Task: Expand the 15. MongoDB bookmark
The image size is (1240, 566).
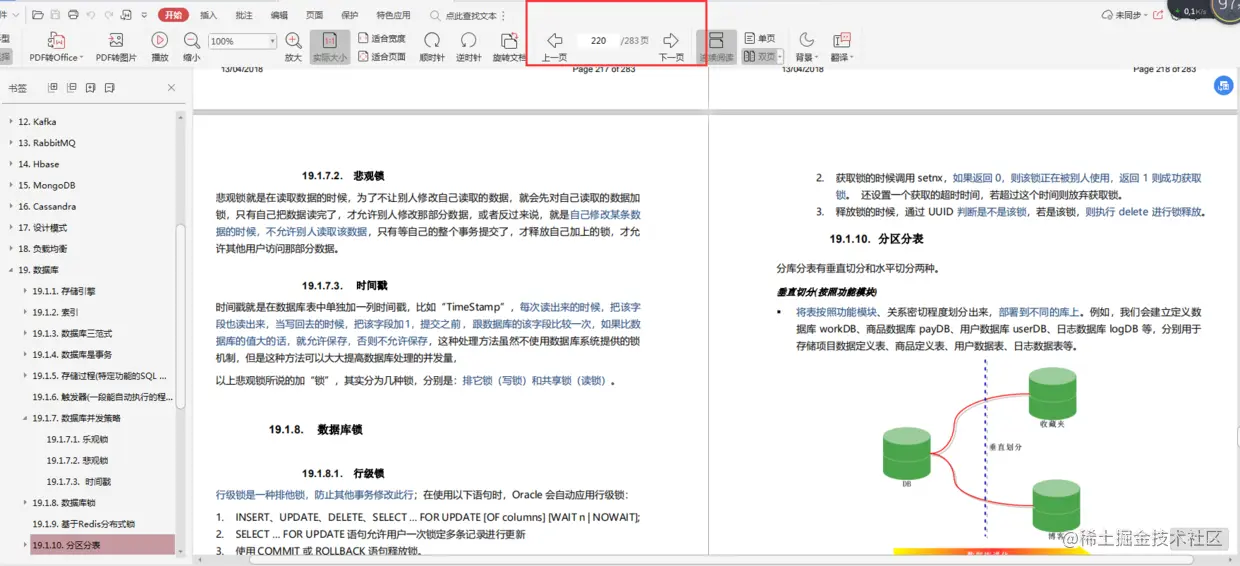Action: [x=11, y=185]
